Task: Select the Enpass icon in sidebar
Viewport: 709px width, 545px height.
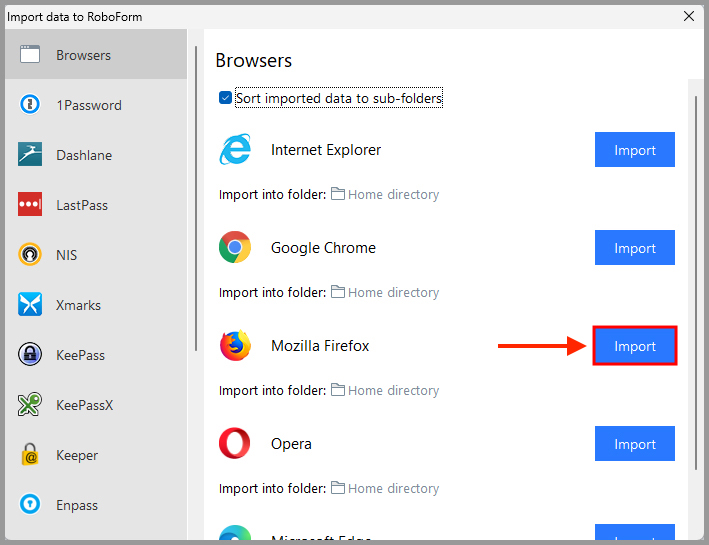Action: point(30,505)
